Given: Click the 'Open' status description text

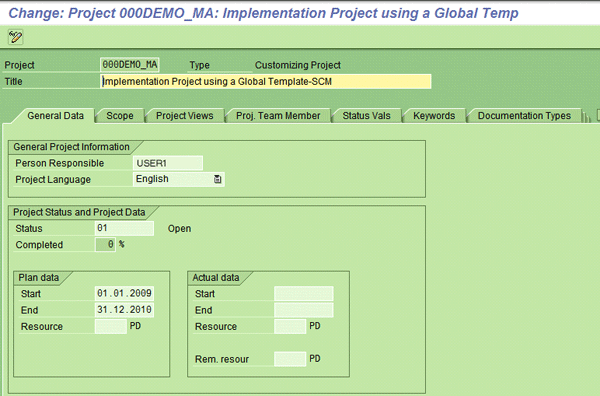Looking at the screenshot, I should (179, 228).
